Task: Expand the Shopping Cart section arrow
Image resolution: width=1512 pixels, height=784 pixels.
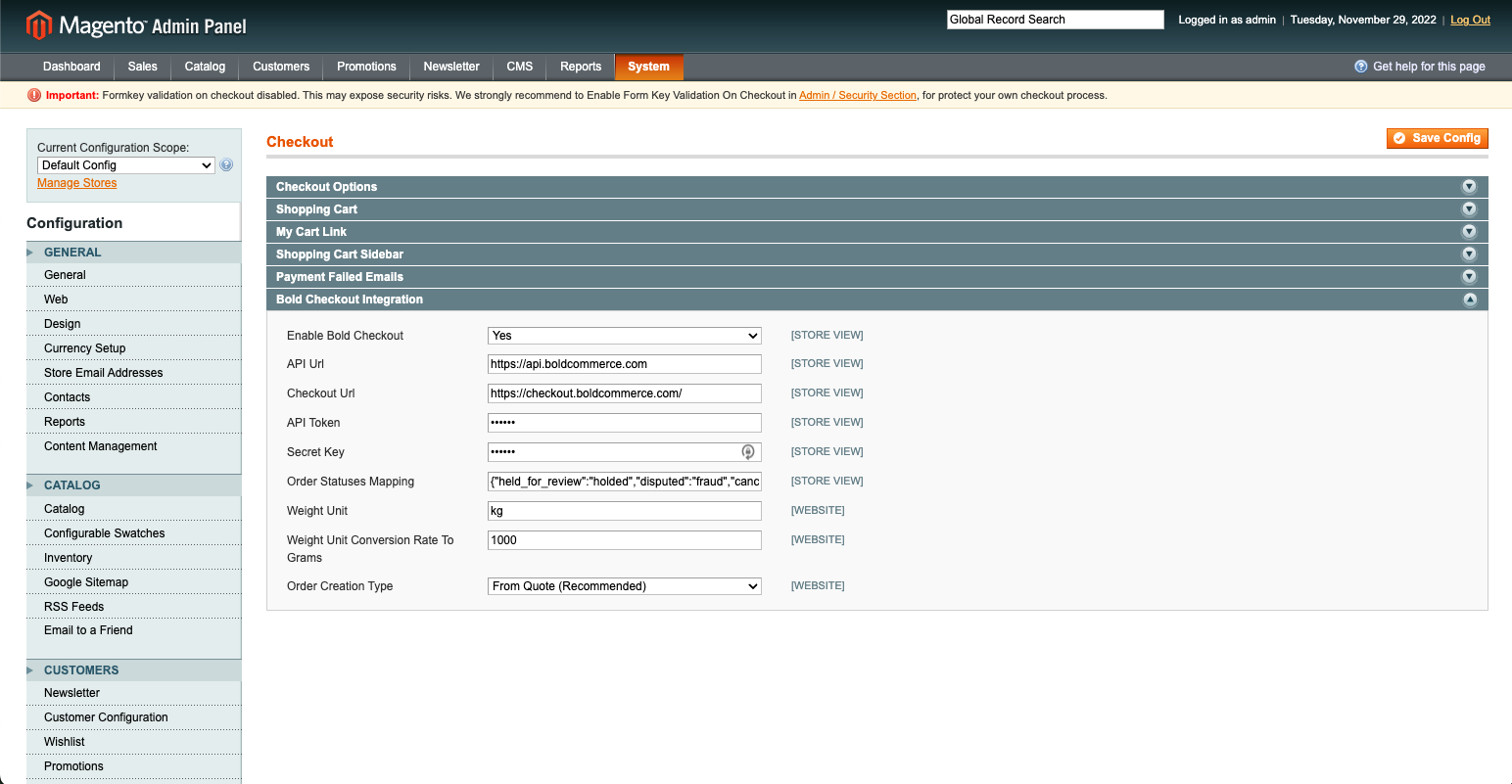Action: 1469,209
